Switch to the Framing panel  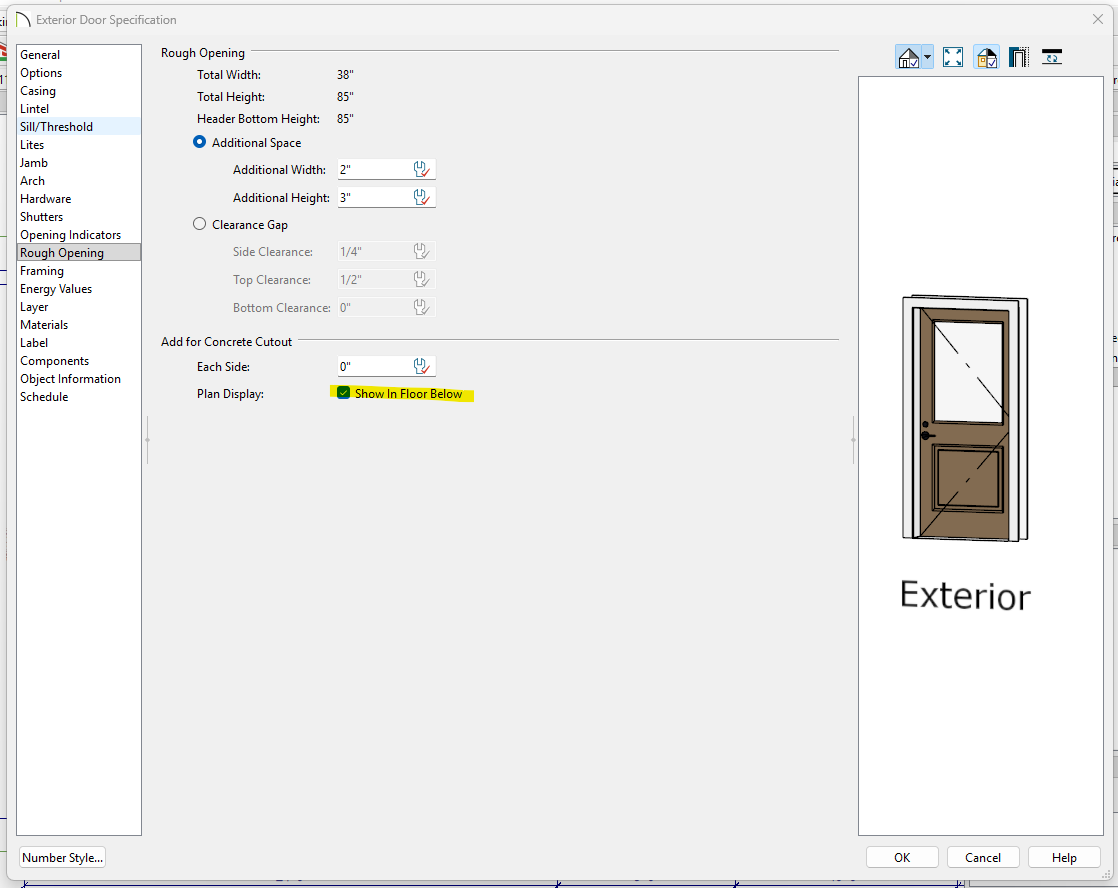pos(42,271)
